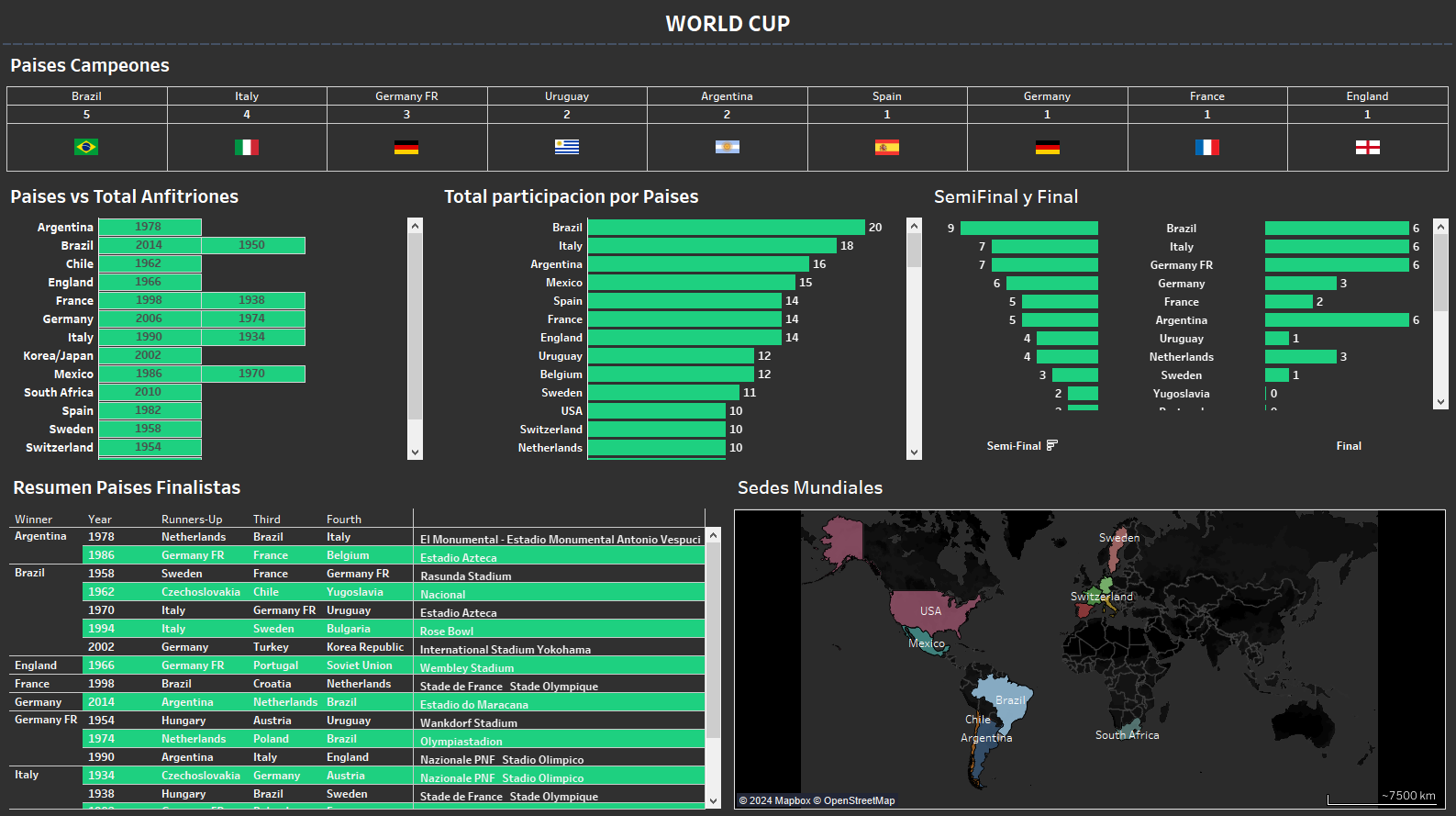Screen dimensions: 1456x816
Task: Click the Spain flag icon
Action: (887, 147)
